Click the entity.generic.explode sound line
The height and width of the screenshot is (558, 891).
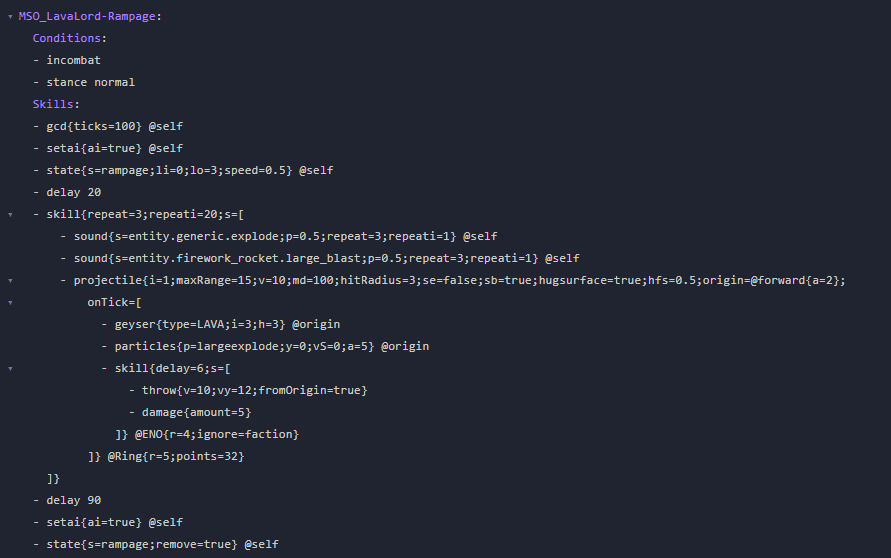pos(280,236)
